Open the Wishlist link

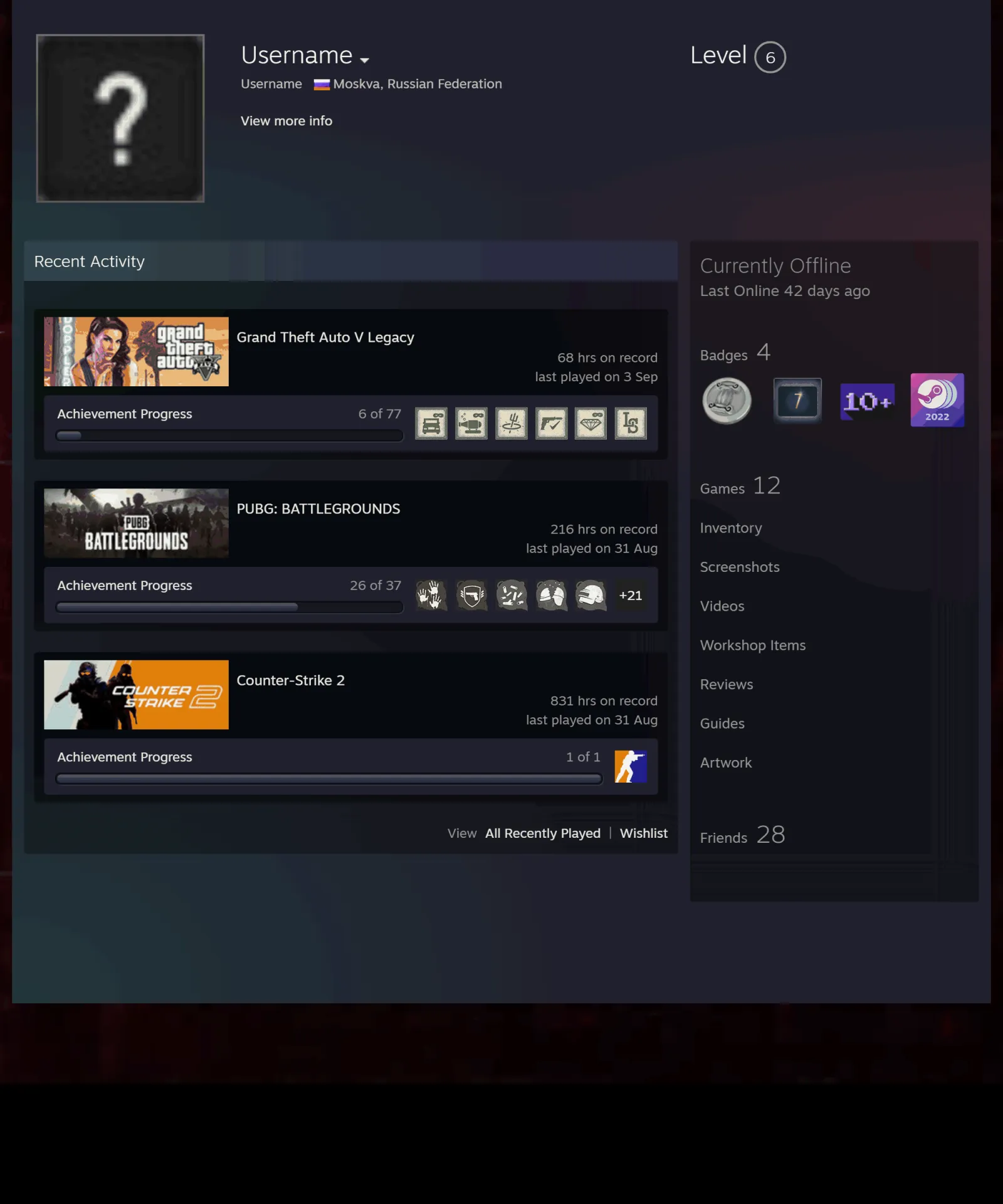644,833
